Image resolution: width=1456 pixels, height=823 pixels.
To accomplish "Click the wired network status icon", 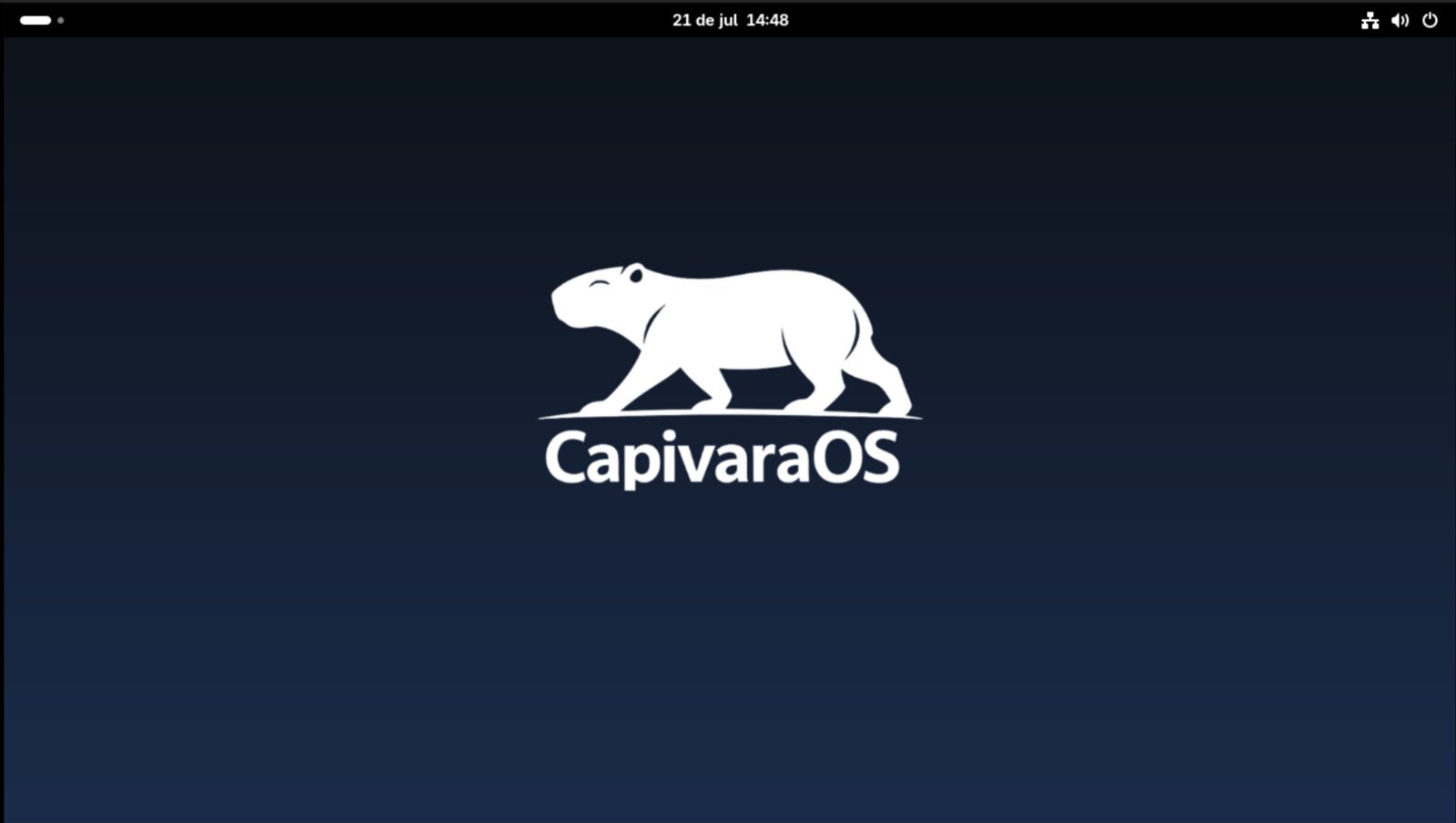I will (x=1370, y=20).
